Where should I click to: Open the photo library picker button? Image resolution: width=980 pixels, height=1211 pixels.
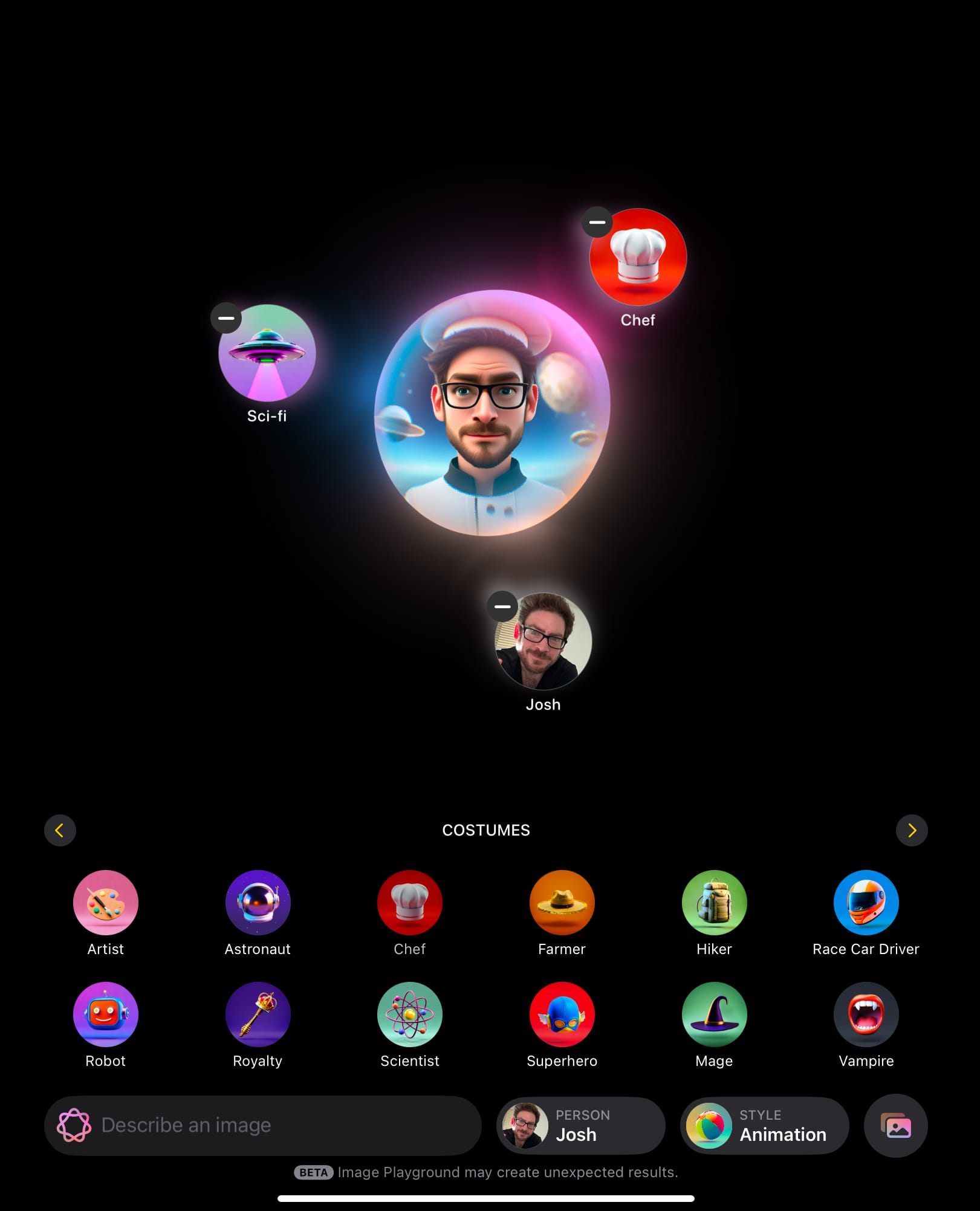tap(896, 1126)
